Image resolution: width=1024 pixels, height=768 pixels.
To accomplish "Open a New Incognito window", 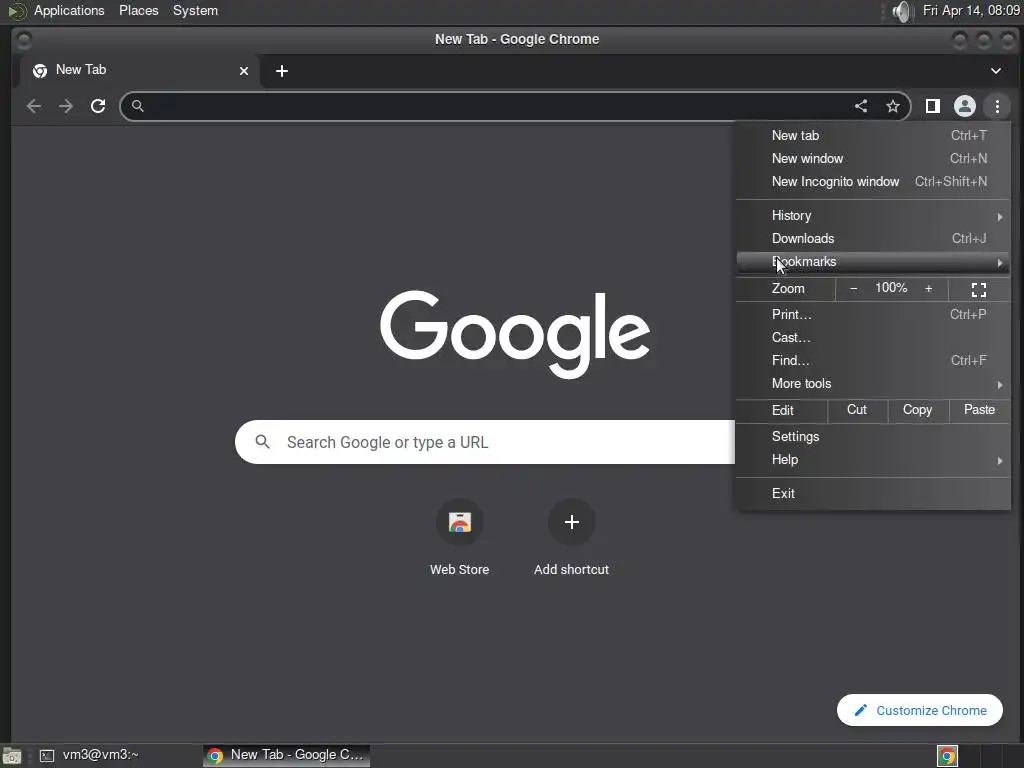I will point(872,182).
